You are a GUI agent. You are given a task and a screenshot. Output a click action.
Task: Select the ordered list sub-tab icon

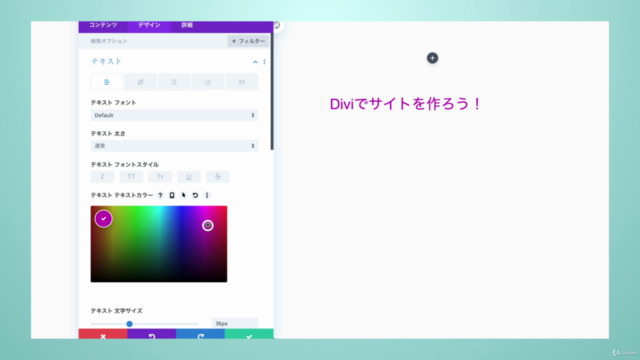point(208,82)
